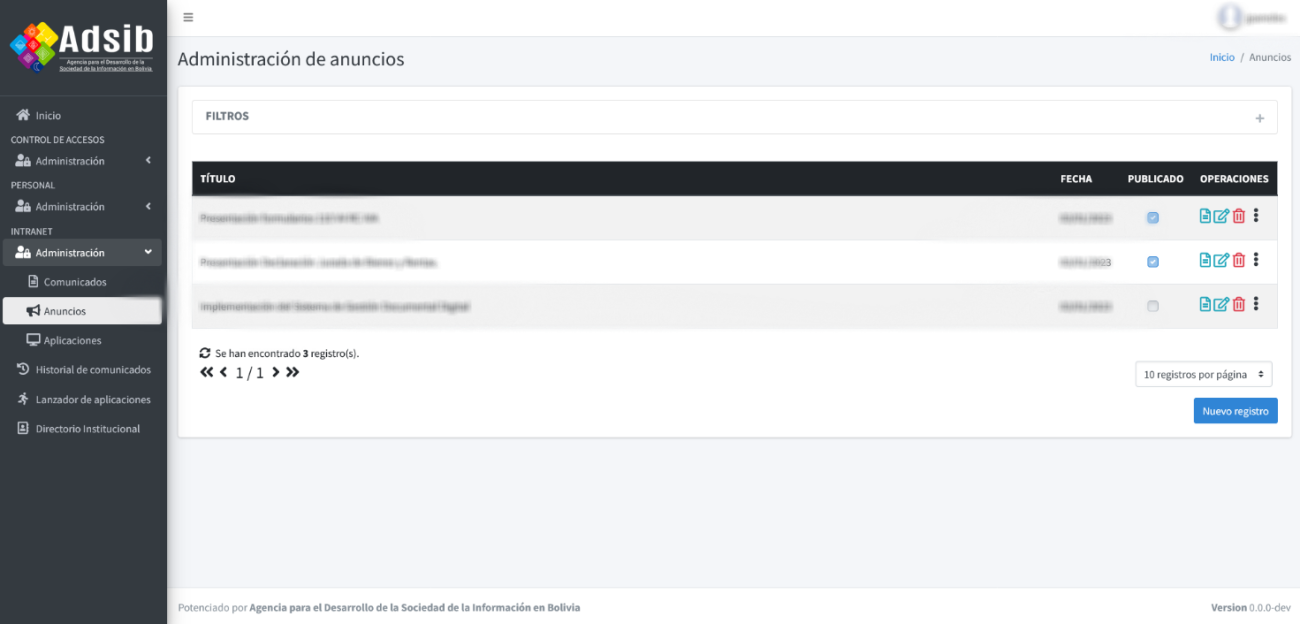Delete the third announcement with trash icon
The image size is (1300, 624).
pyautogui.click(x=1239, y=305)
